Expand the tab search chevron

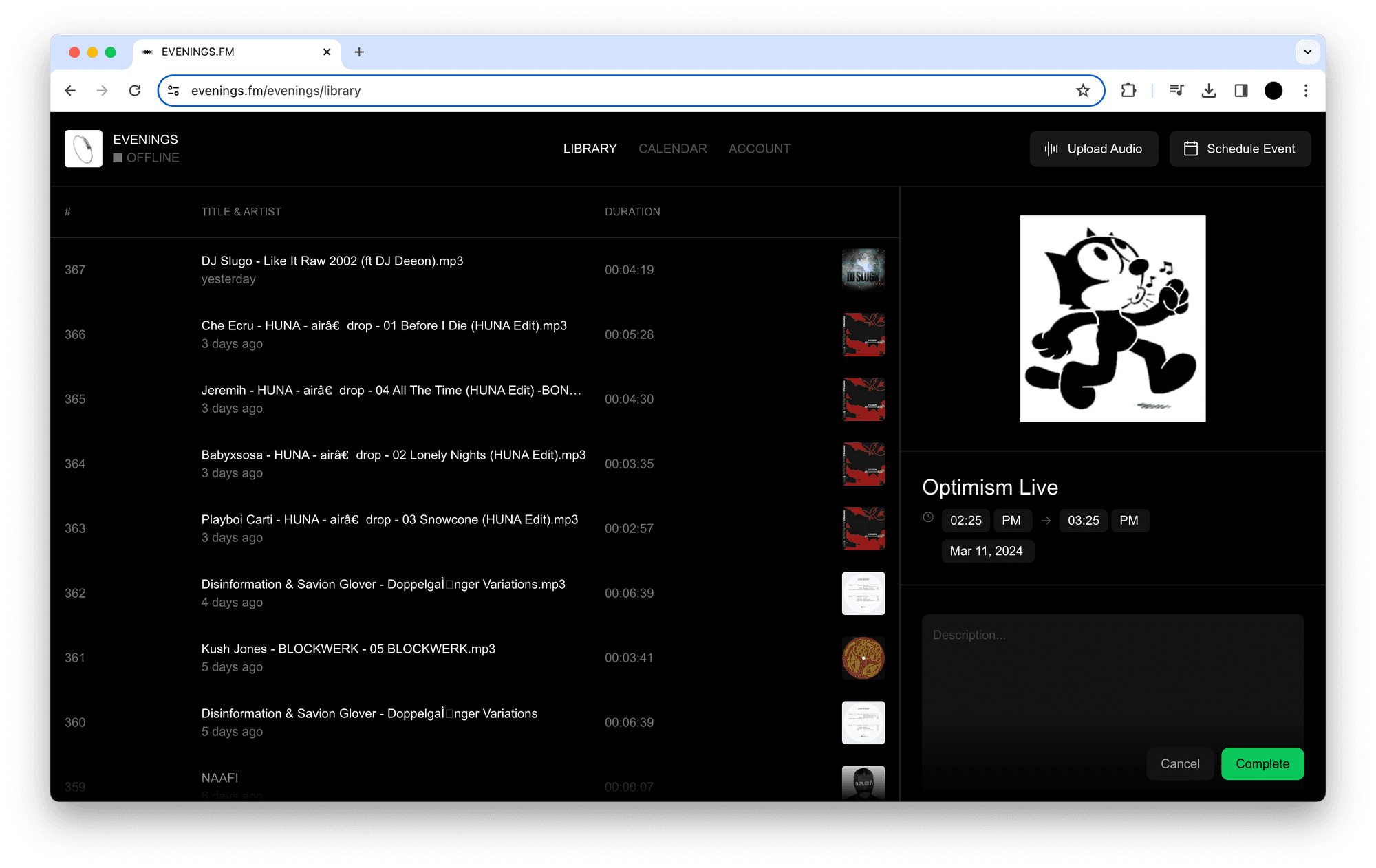(1307, 52)
